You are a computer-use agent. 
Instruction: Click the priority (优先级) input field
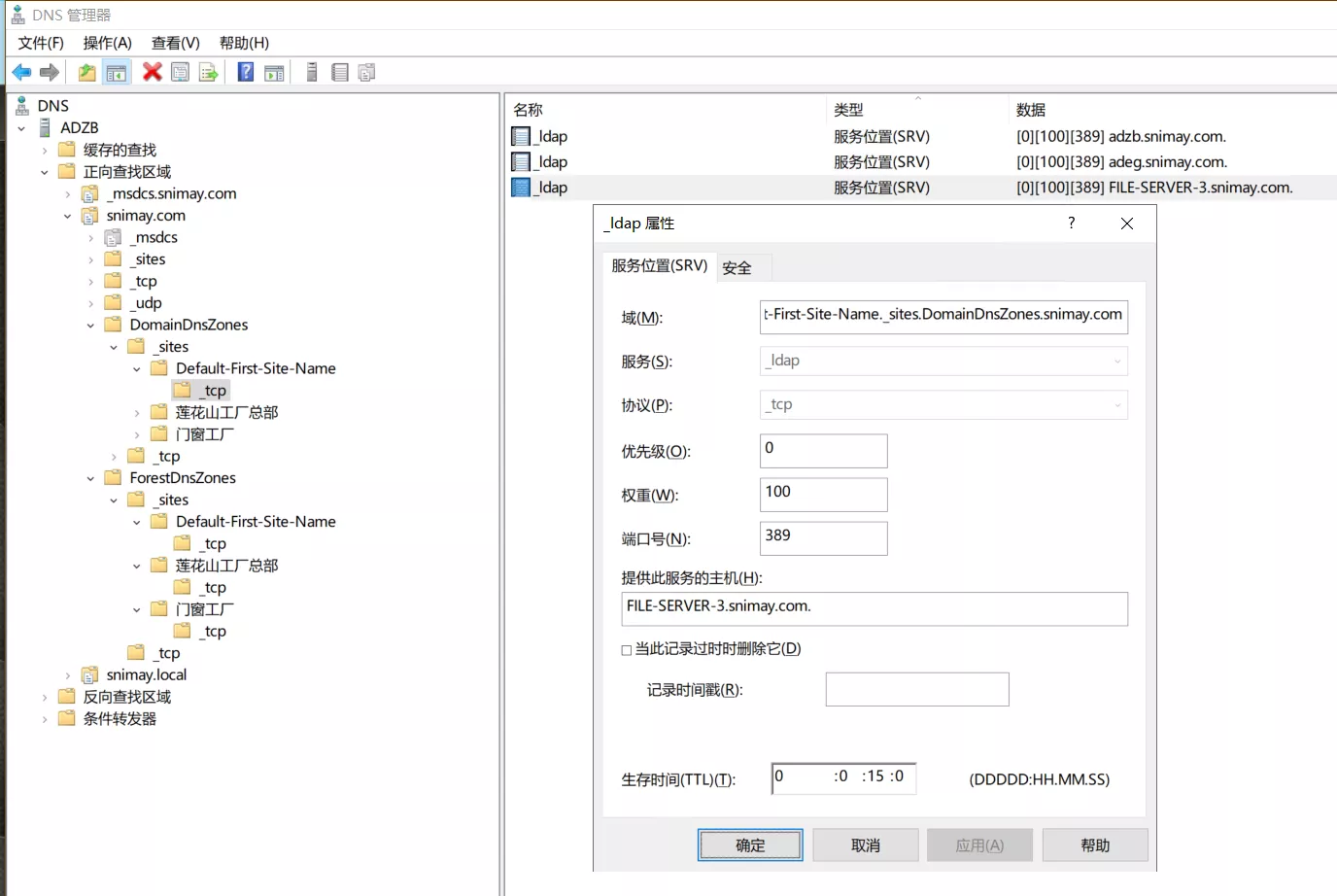click(823, 451)
